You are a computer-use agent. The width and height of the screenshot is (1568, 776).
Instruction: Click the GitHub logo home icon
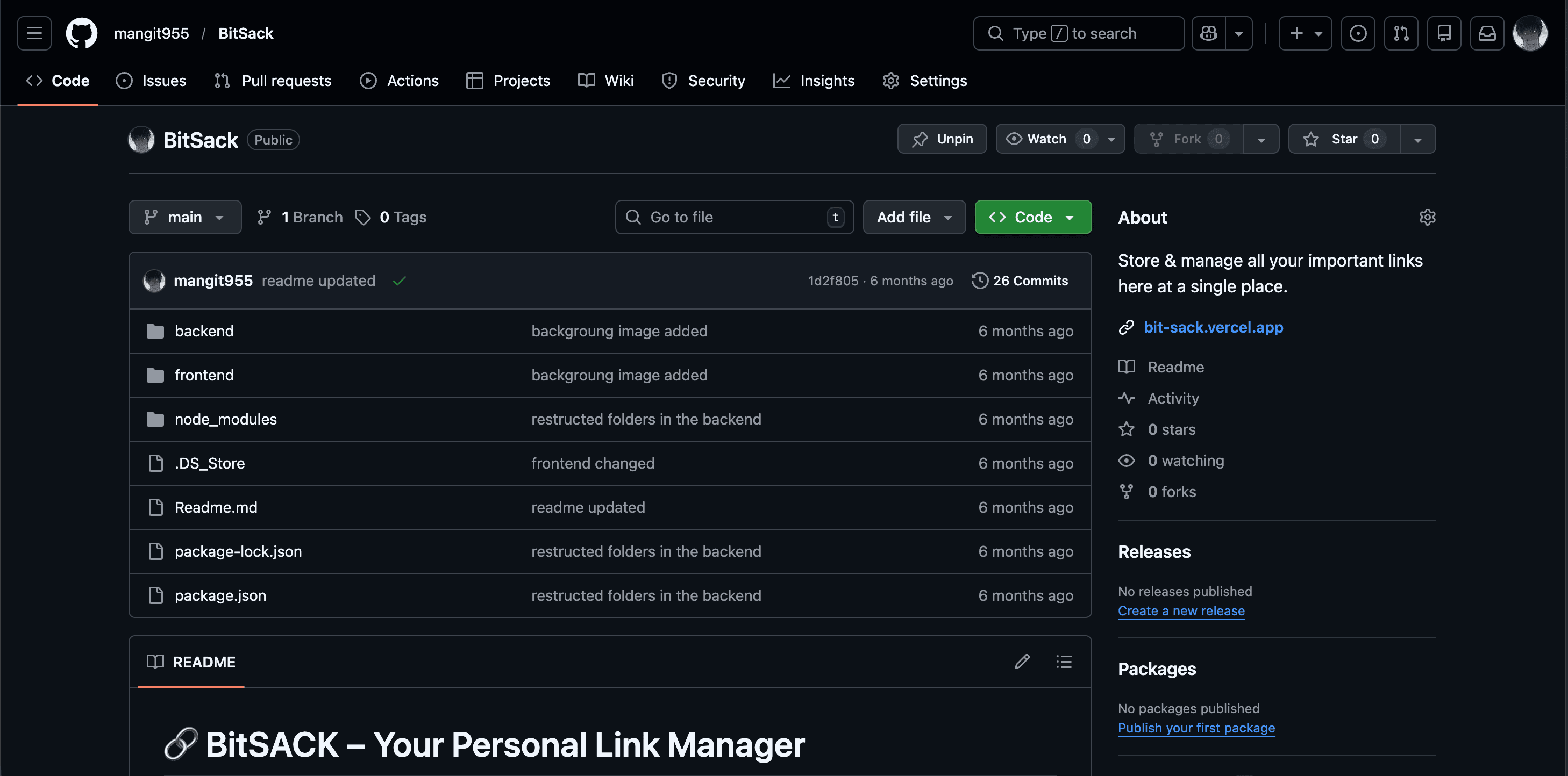81,33
